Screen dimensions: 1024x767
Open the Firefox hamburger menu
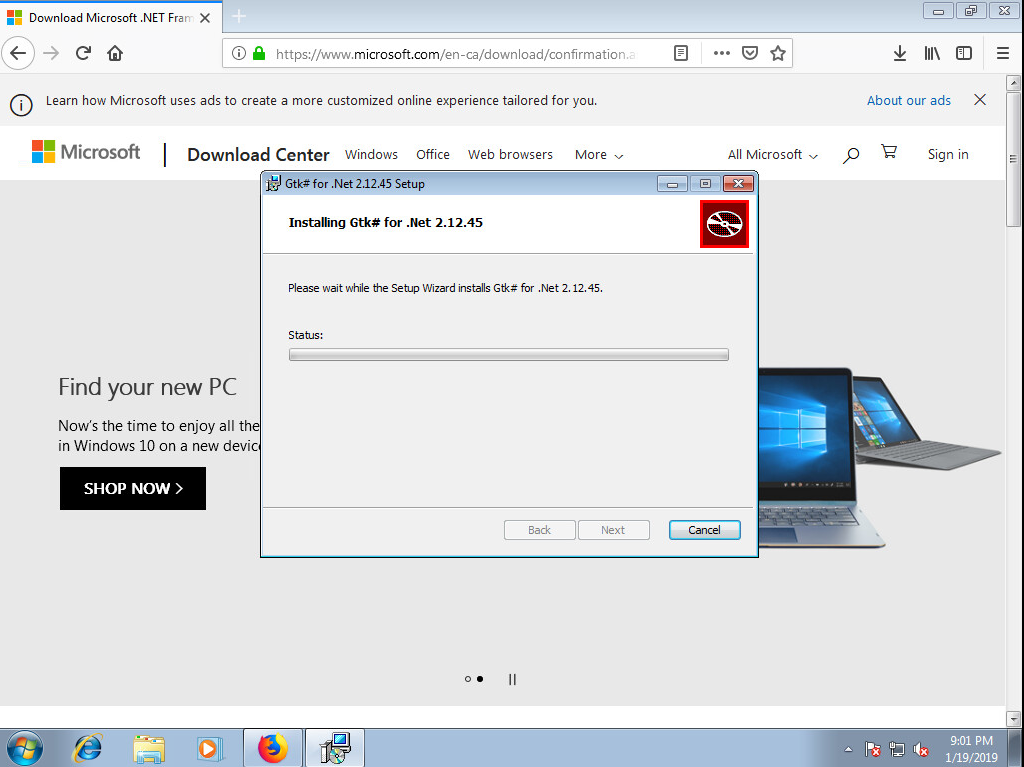click(1003, 53)
